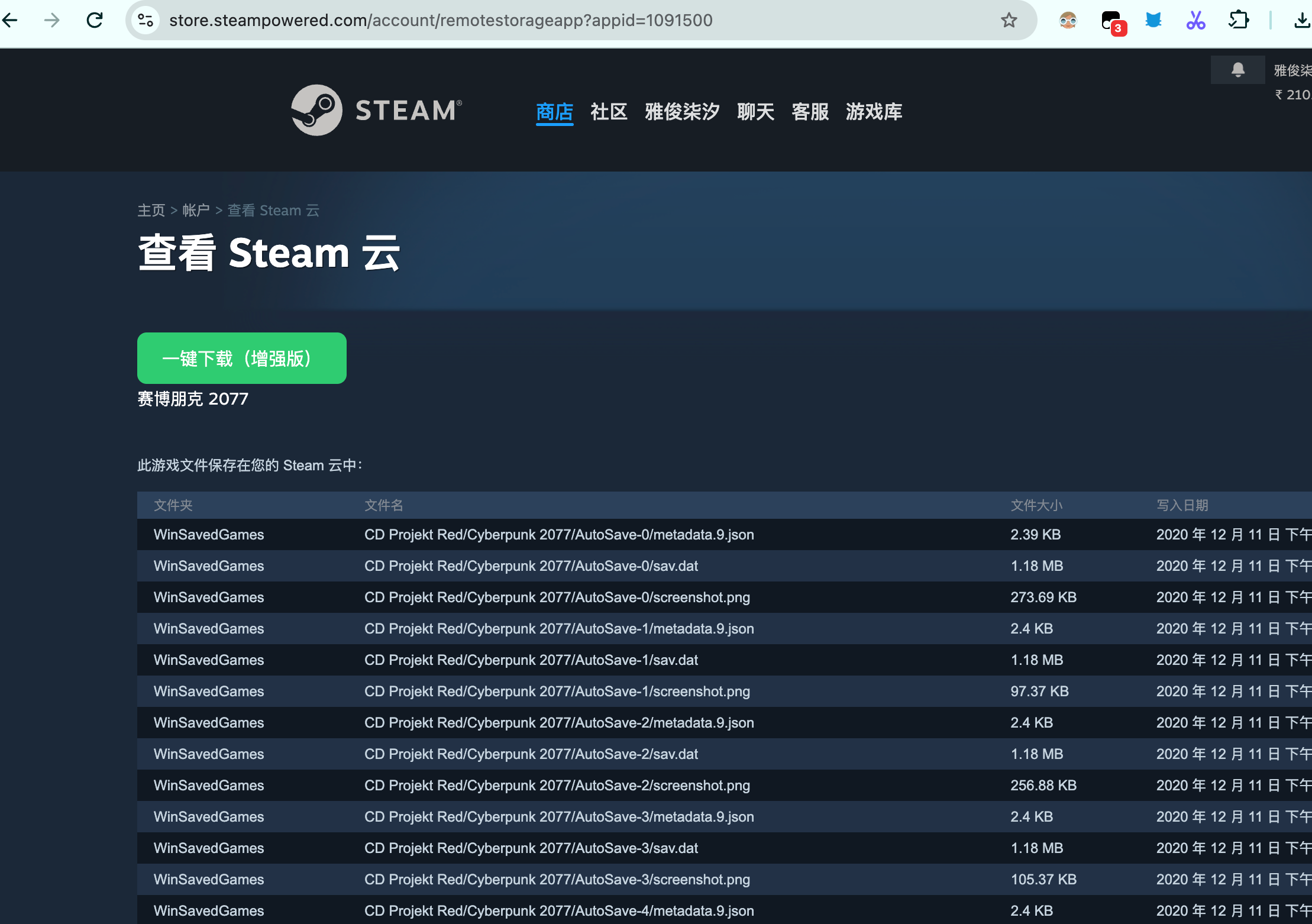
Task: Open the 雅俊柒汐 profile menu
Action: (x=682, y=111)
